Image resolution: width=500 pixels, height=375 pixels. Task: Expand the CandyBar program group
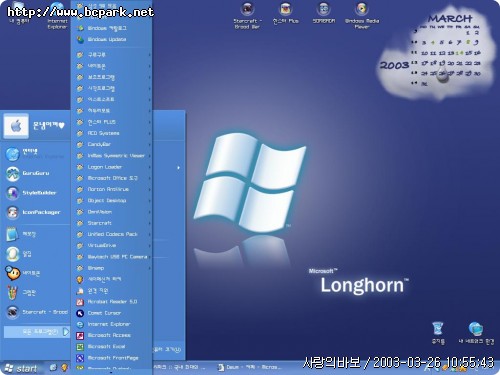click(x=113, y=144)
